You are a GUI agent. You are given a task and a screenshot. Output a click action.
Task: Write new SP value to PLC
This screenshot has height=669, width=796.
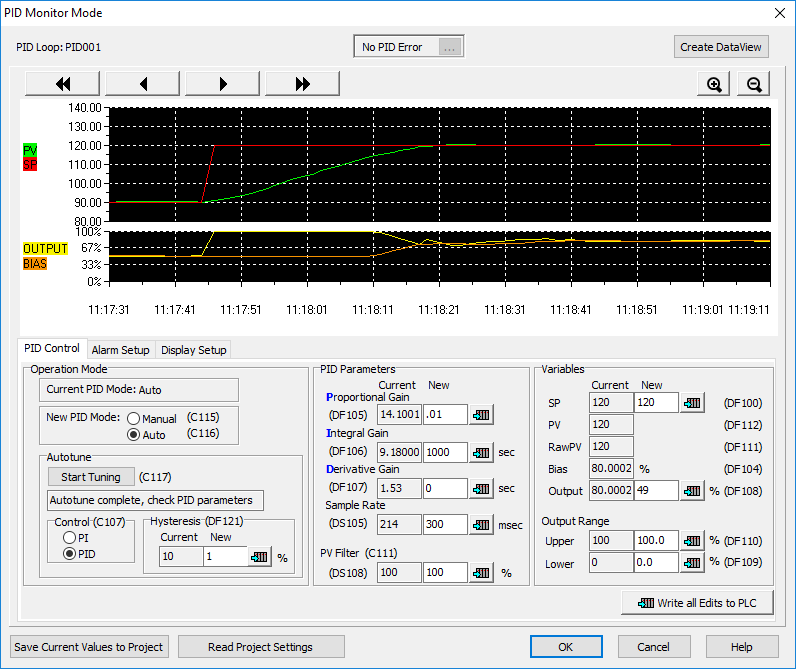(692, 403)
